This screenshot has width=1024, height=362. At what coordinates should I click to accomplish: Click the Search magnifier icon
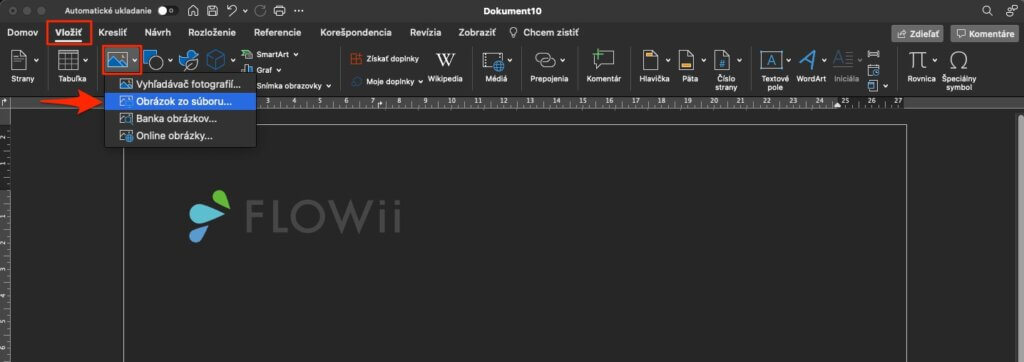point(987,10)
